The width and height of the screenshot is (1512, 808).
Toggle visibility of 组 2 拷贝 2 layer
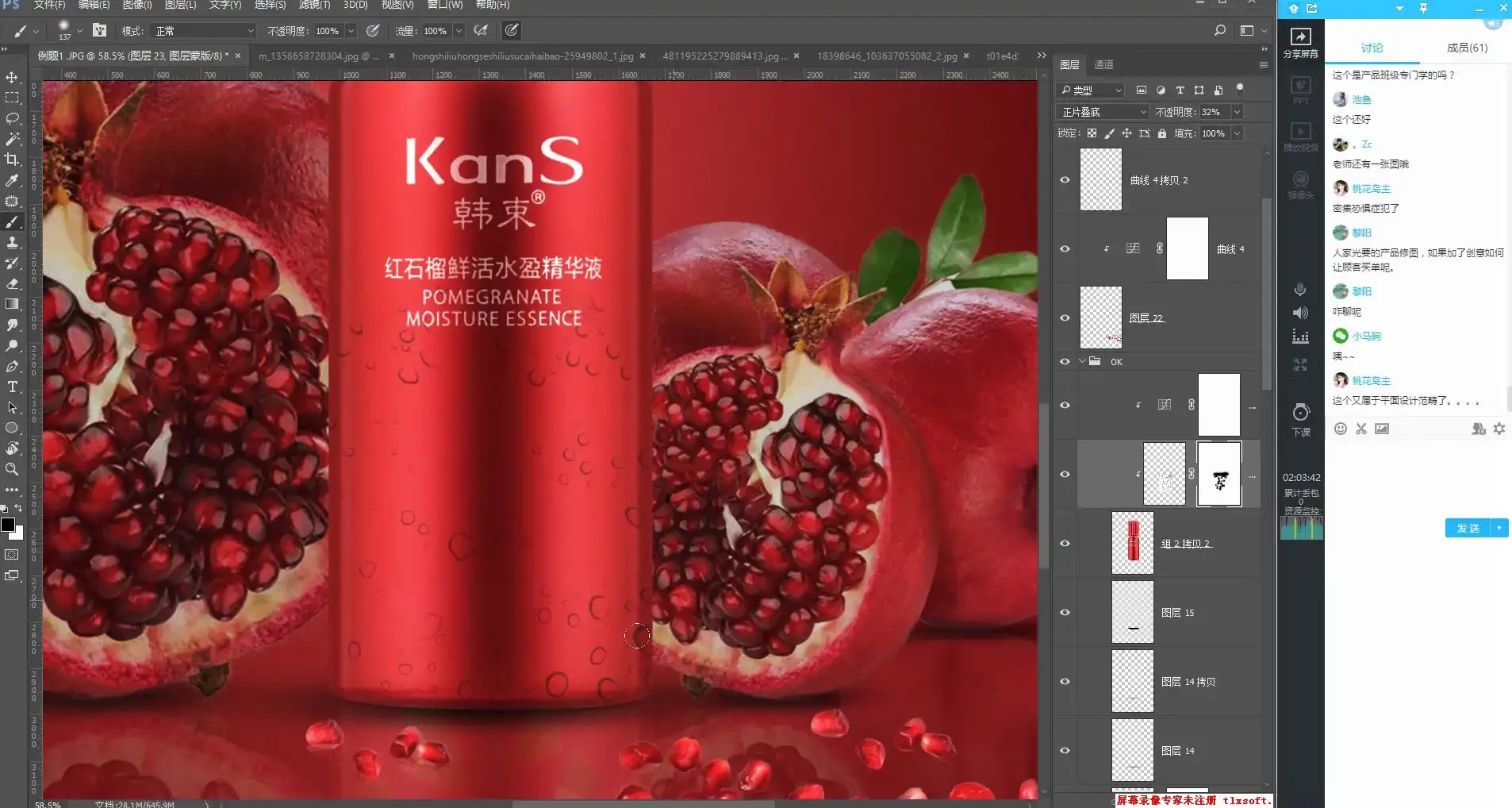tap(1065, 543)
